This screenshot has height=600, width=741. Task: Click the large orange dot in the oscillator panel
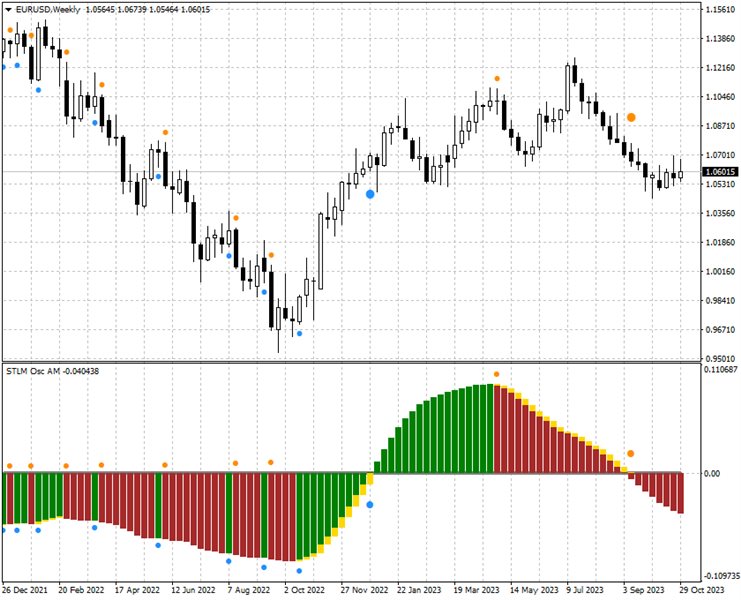pyautogui.click(x=630, y=454)
